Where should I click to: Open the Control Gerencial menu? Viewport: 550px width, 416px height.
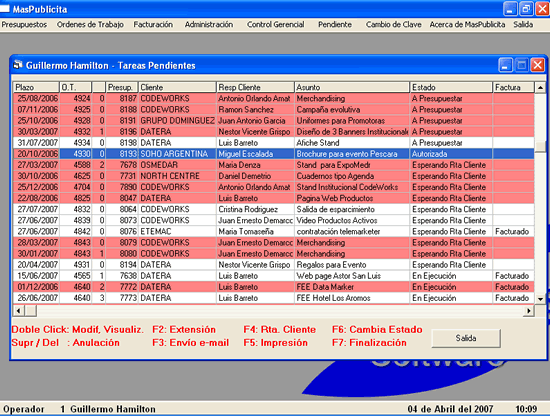pos(276,25)
